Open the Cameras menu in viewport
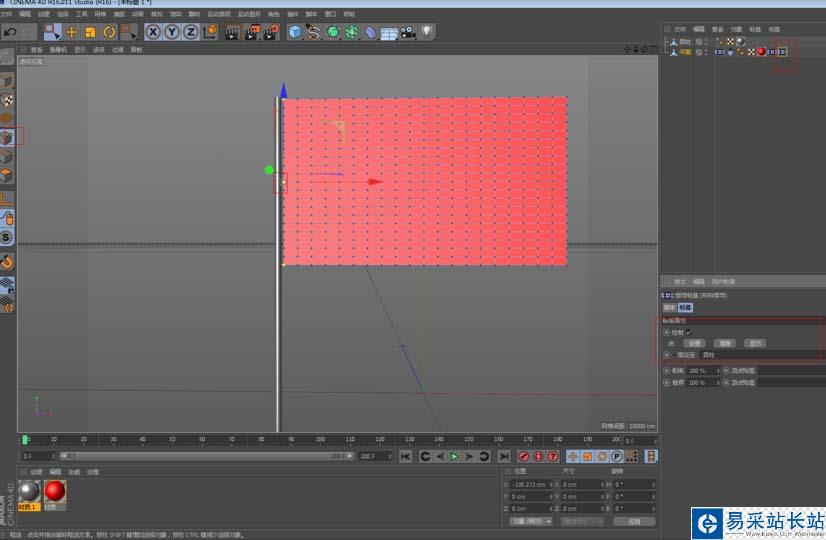This screenshot has width=826, height=540. click(58, 50)
